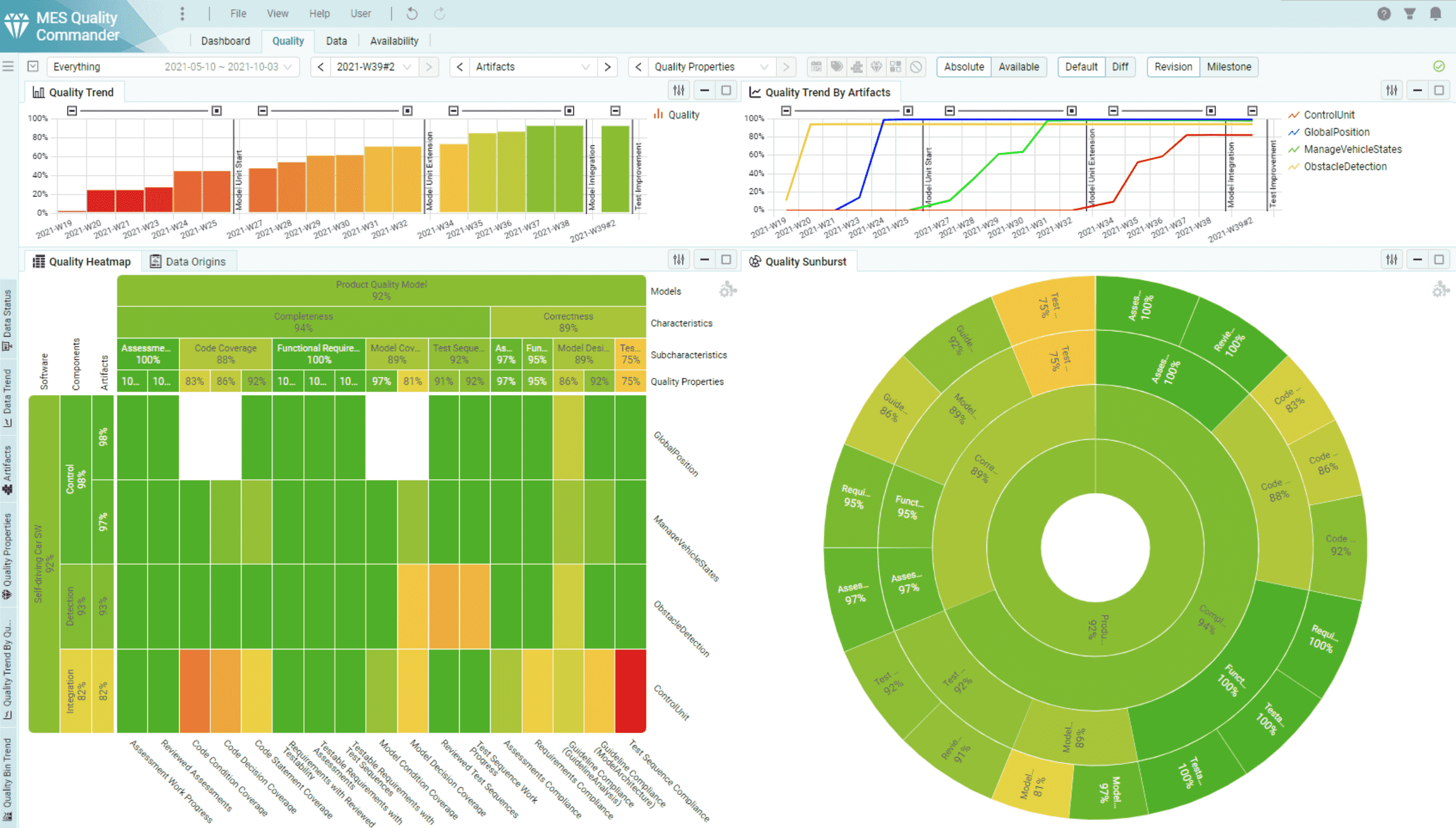Click red Test Sequence Compliance ControlUnit cell
Screen dimensions: 1456x828
(630, 691)
